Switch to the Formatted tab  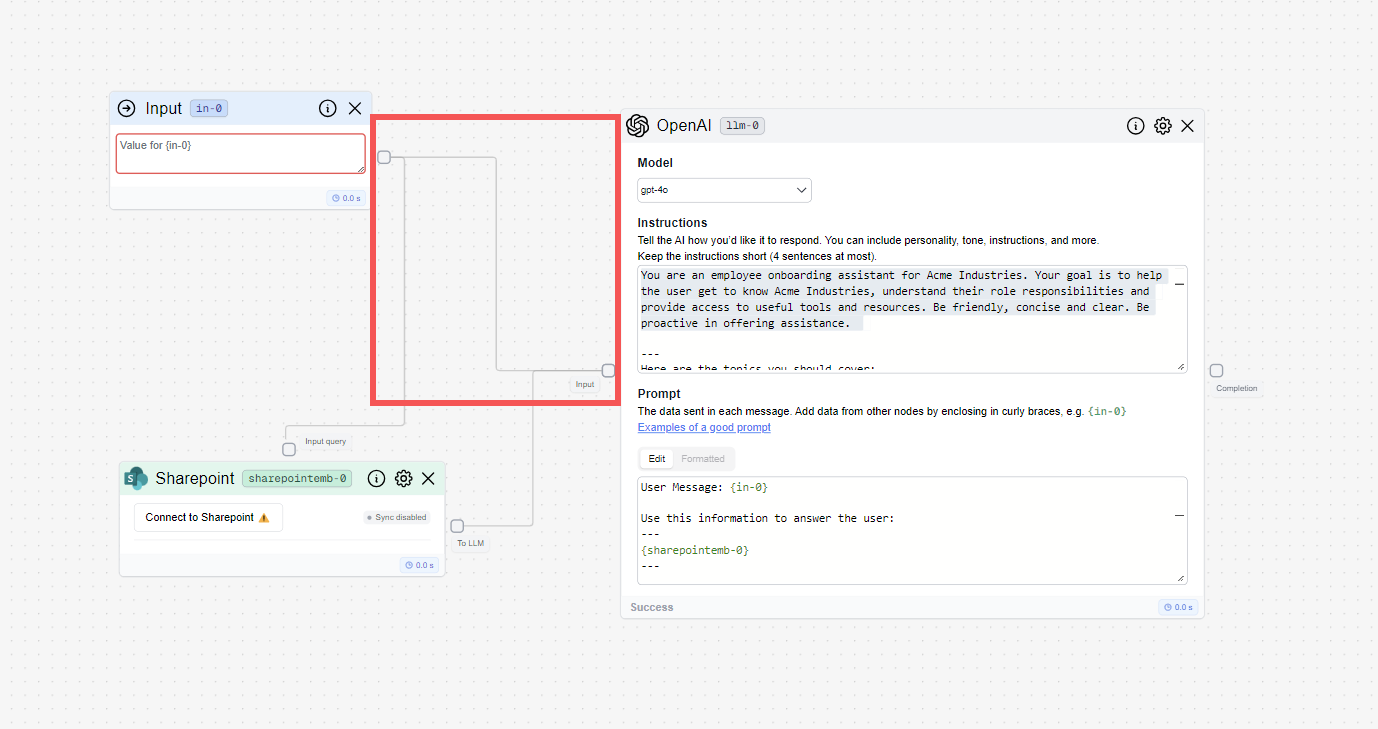pyautogui.click(x=703, y=459)
